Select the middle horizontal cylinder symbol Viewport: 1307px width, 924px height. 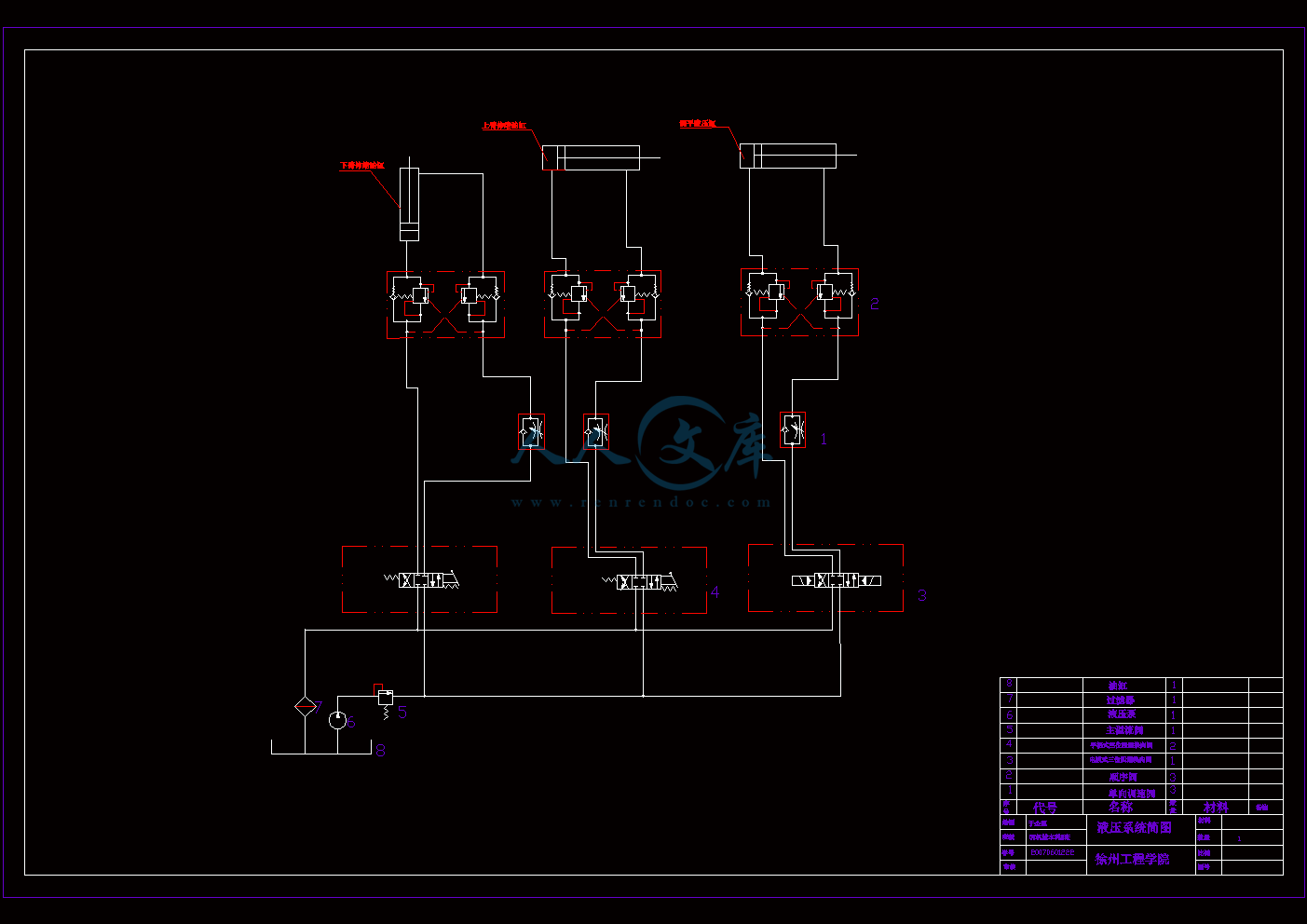click(591, 157)
